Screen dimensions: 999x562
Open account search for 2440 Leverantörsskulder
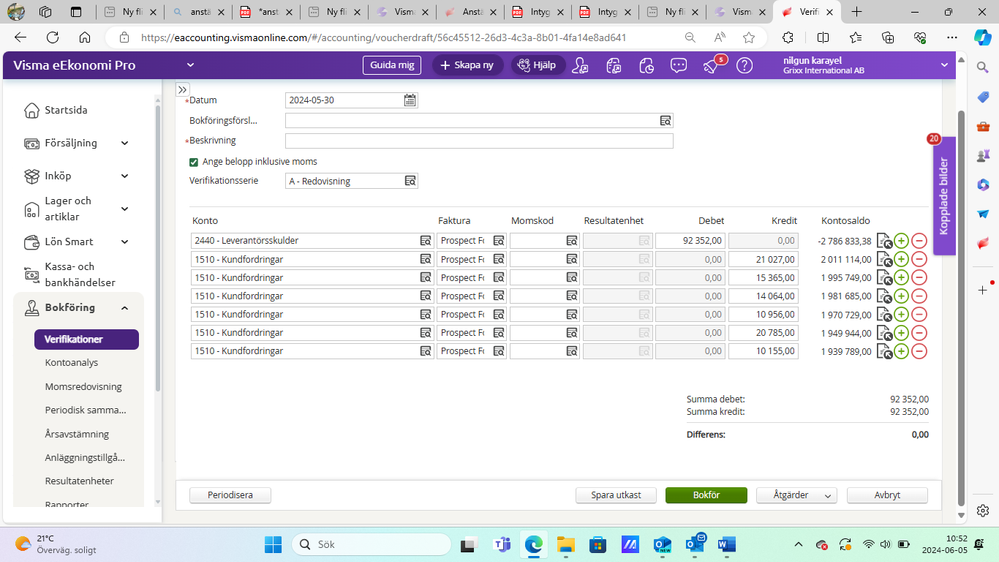click(425, 241)
